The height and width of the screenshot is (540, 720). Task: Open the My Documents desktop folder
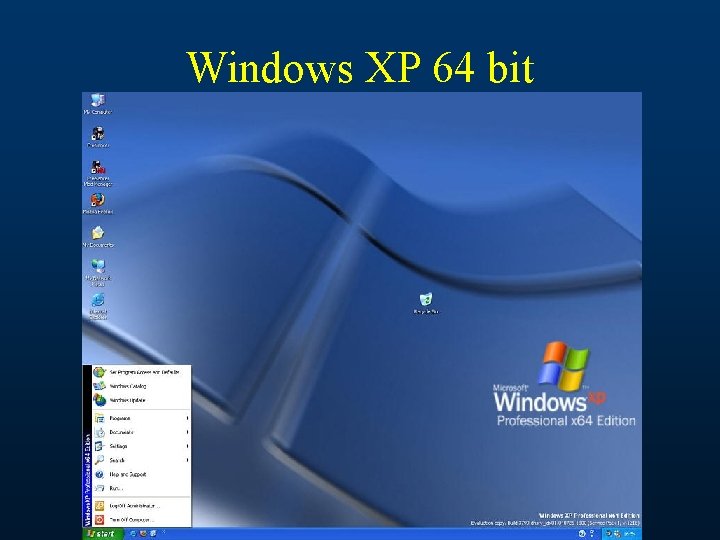(x=98, y=237)
